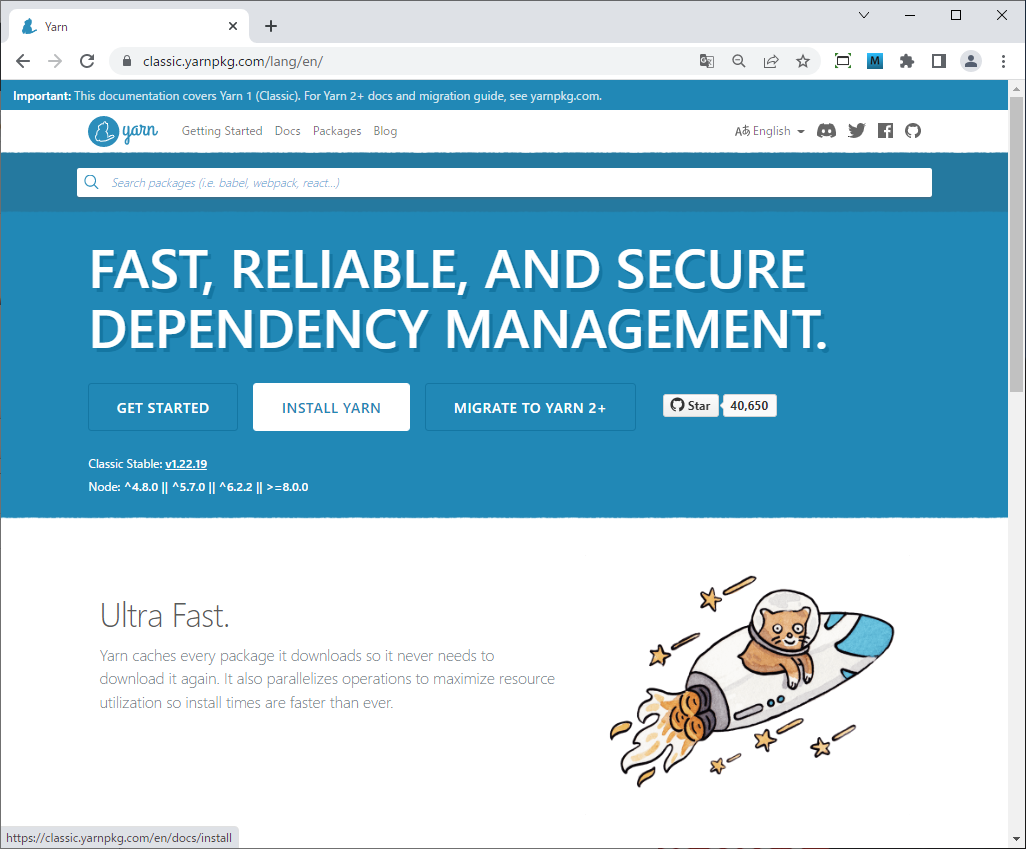Go back with the browser back arrow
This screenshot has height=849, width=1026.
(23, 62)
